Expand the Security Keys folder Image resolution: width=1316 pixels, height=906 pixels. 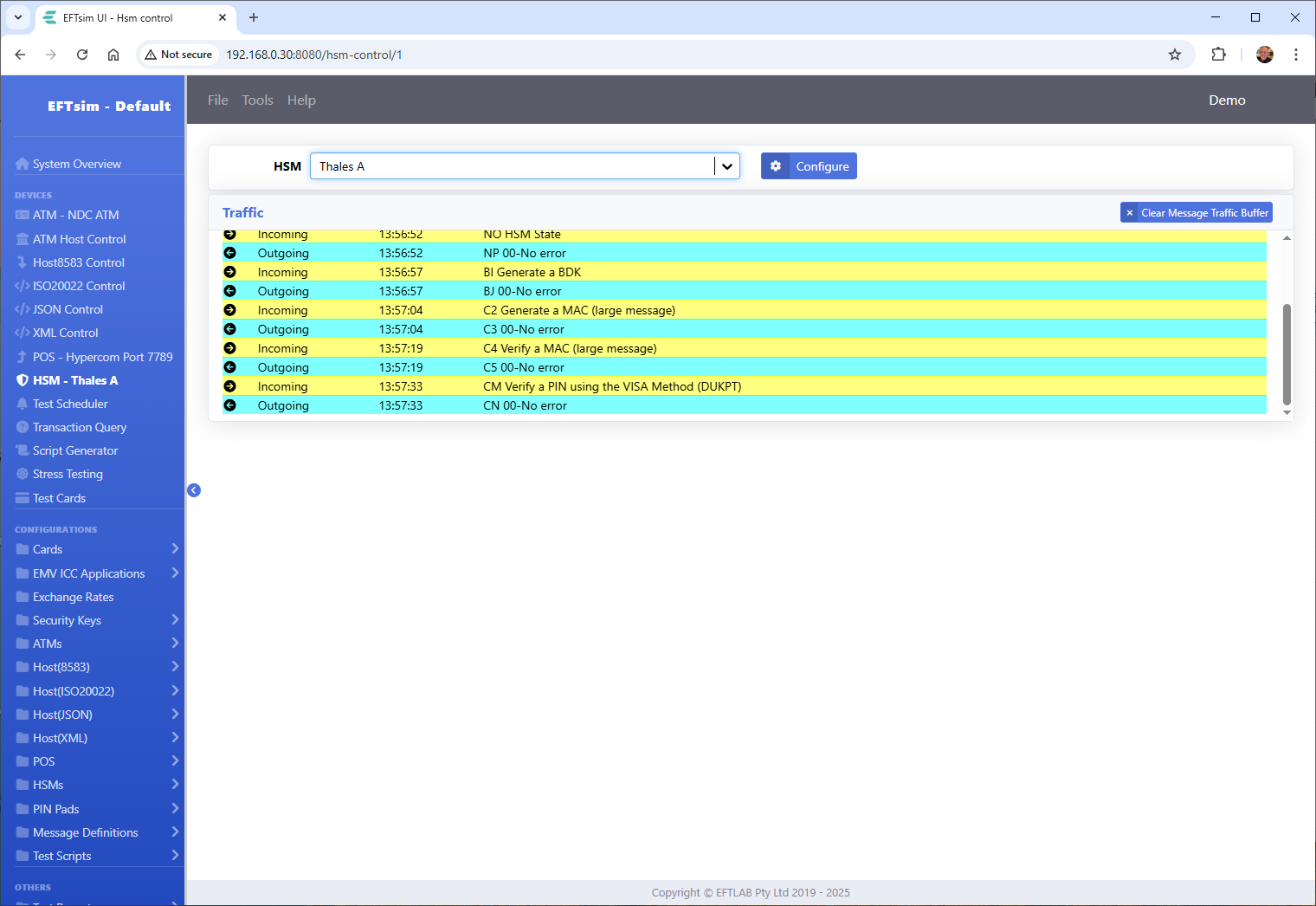pos(175,620)
